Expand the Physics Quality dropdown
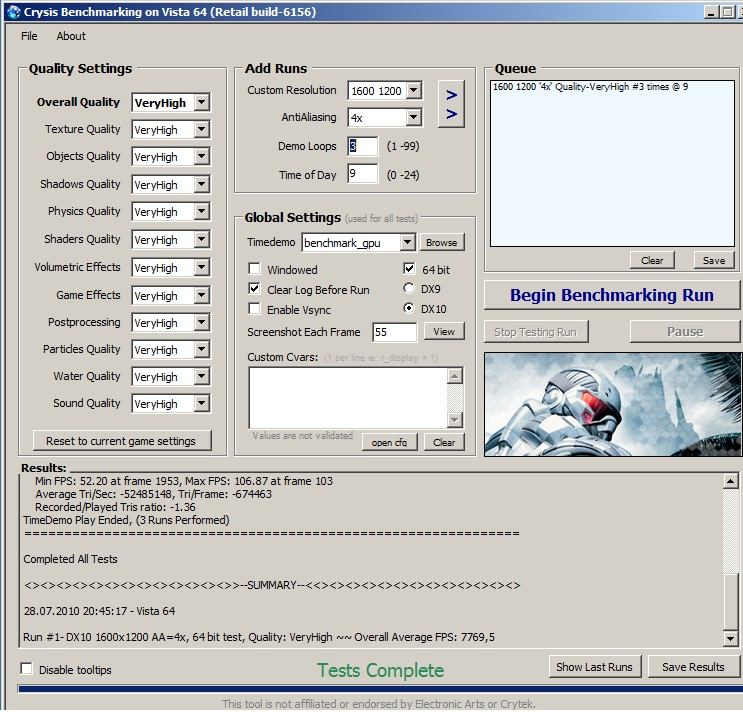The height and width of the screenshot is (712, 743). coord(201,211)
